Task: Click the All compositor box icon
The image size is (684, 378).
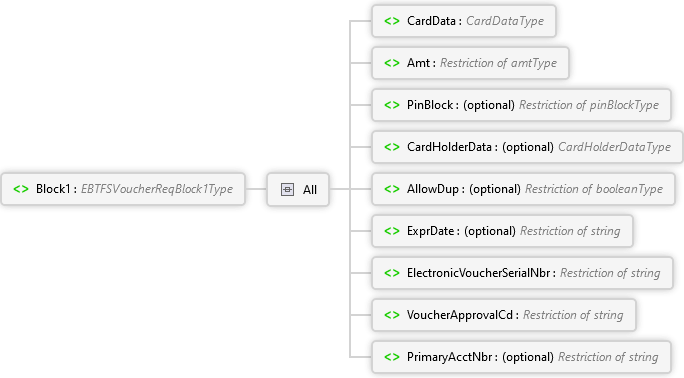Action: [287, 190]
